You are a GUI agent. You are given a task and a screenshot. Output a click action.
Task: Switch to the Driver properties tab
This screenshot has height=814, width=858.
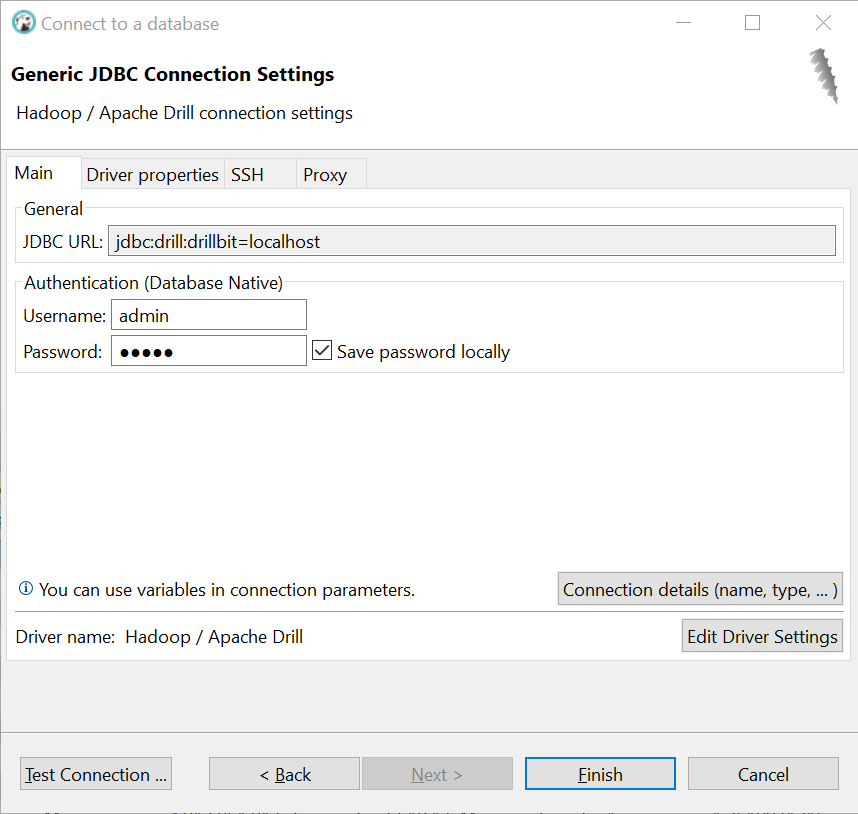click(152, 174)
